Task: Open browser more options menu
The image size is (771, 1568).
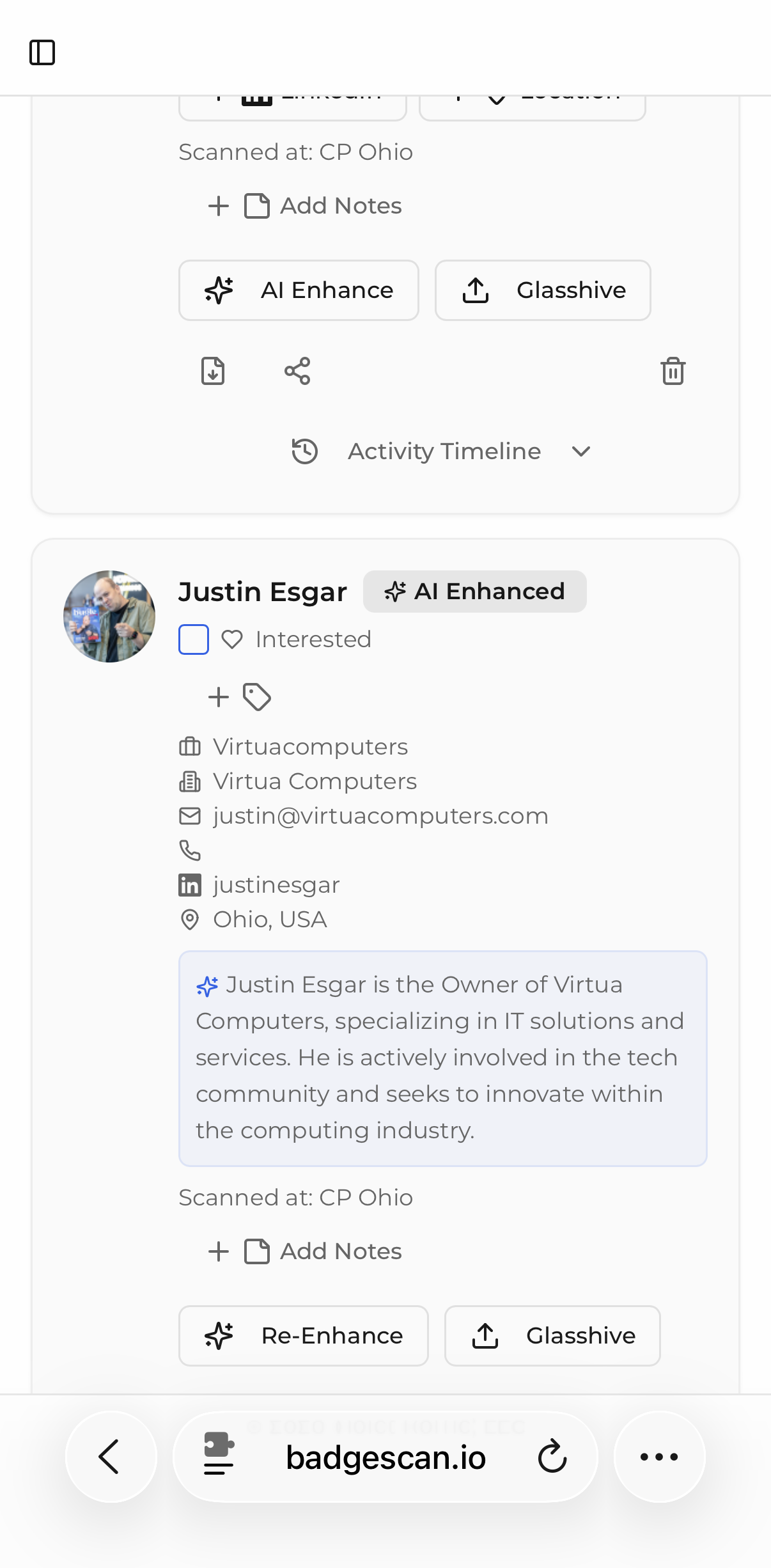Action: click(659, 1457)
